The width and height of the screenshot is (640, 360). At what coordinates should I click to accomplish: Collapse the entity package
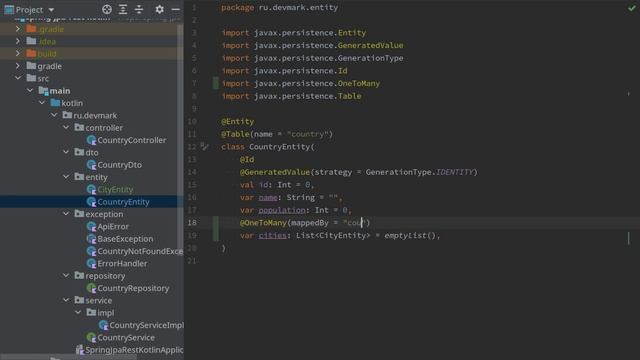point(66,177)
